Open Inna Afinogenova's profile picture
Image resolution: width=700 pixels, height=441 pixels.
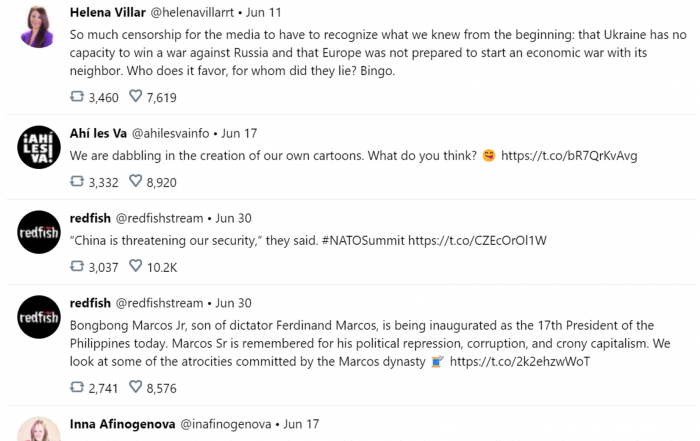point(39,429)
